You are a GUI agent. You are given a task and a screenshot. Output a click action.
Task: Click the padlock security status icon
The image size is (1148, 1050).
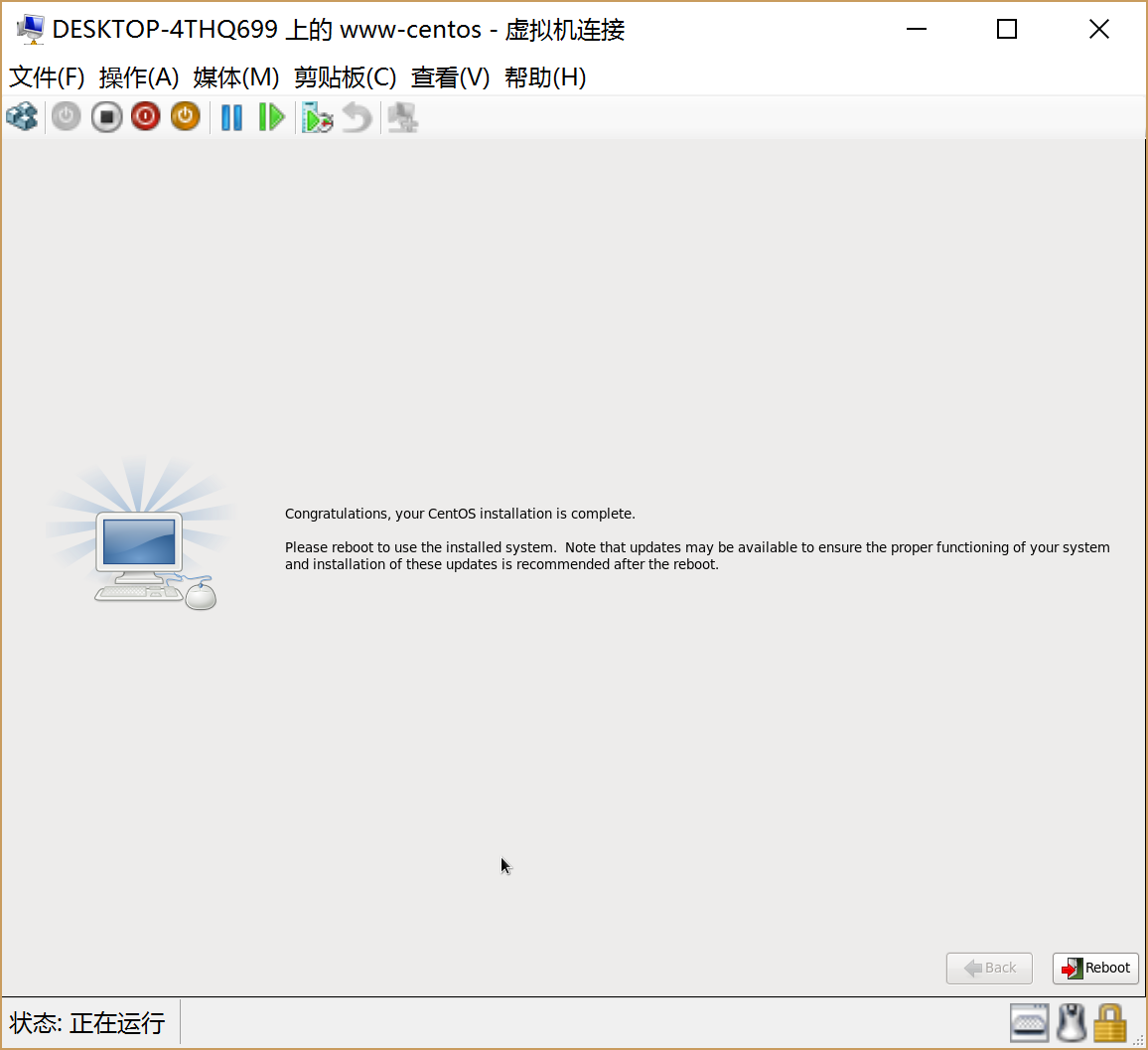pyautogui.click(x=1110, y=1023)
